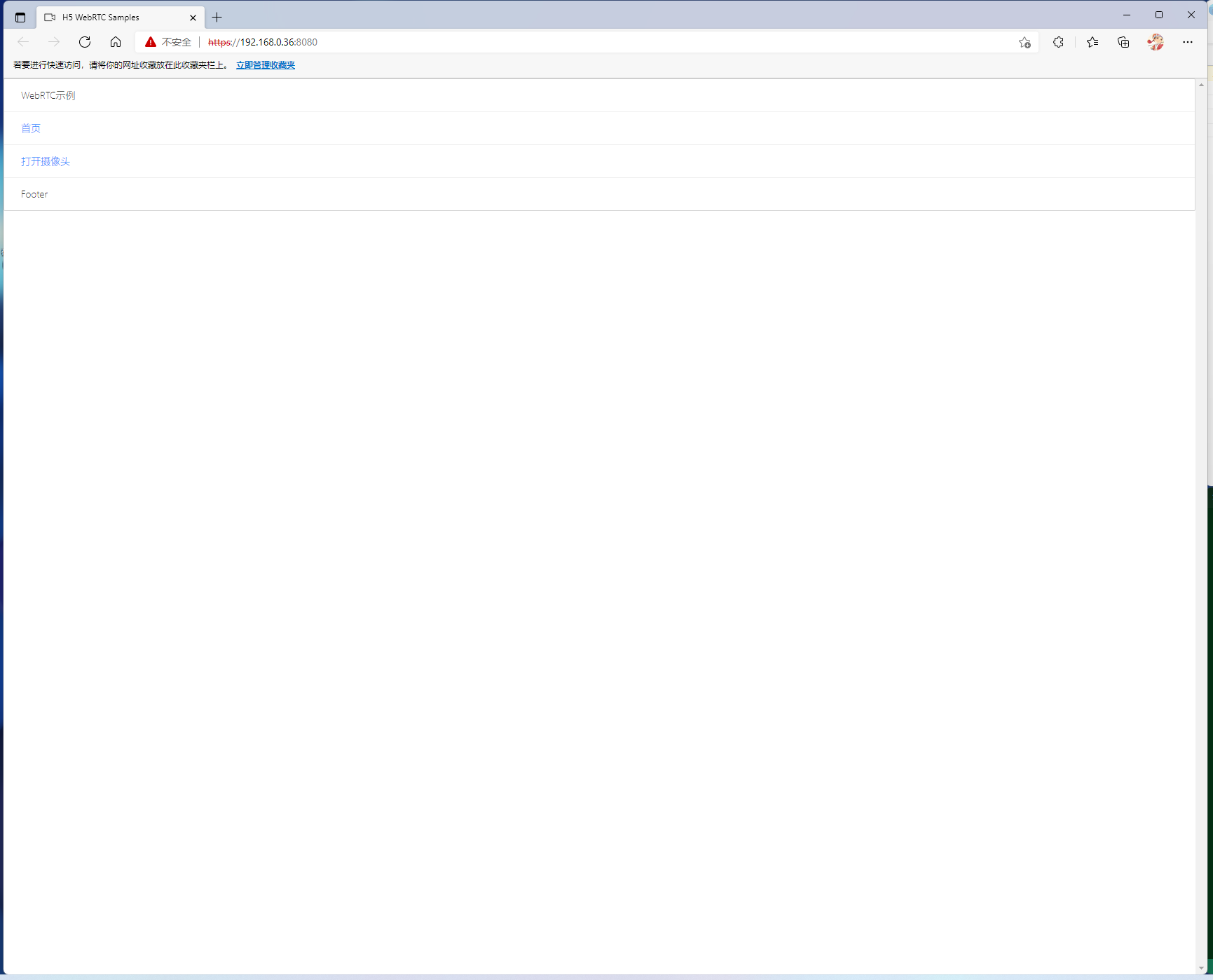Open the Favorites list

pyautogui.click(x=1092, y=42)
